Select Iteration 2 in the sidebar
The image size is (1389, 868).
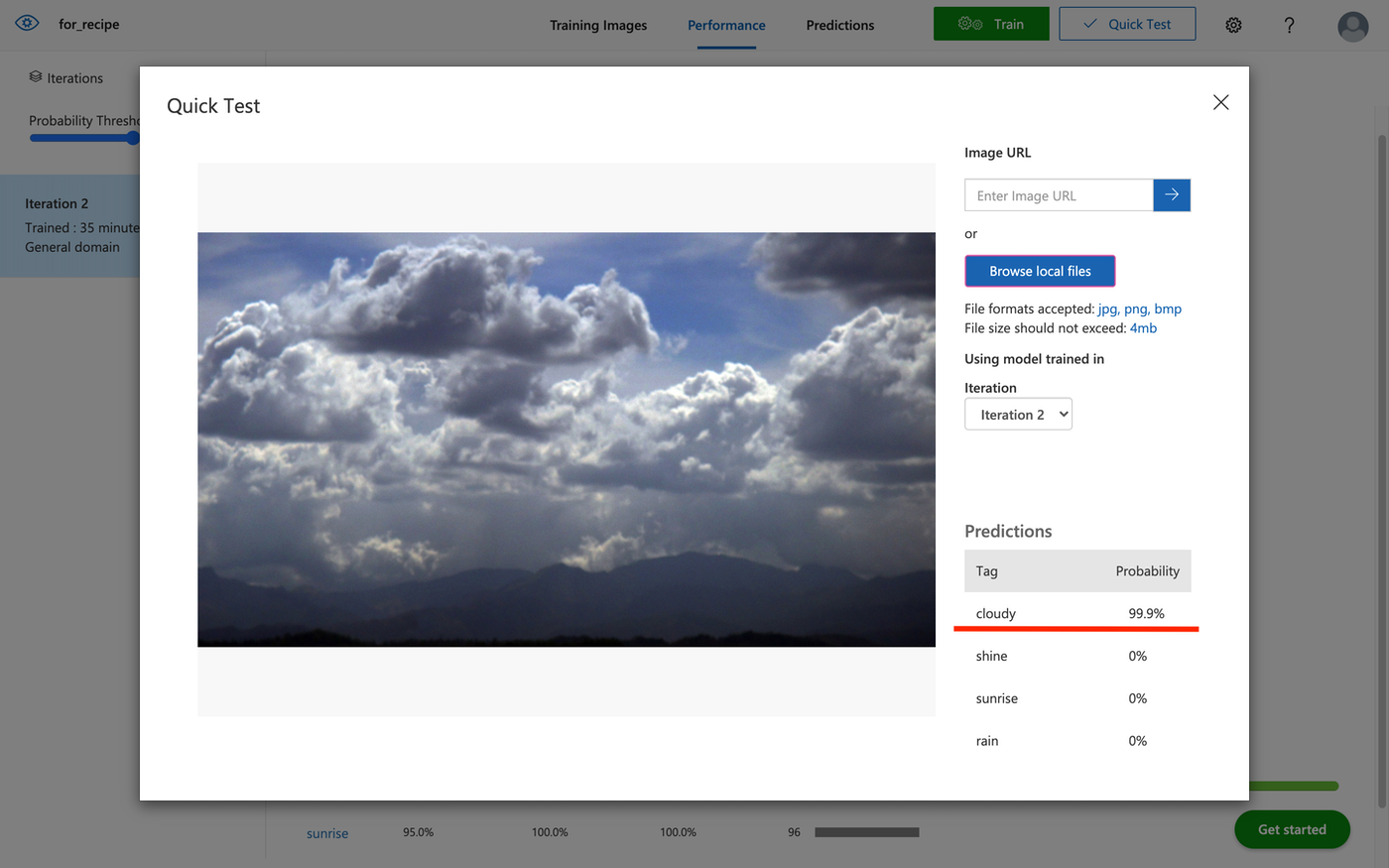69,225
